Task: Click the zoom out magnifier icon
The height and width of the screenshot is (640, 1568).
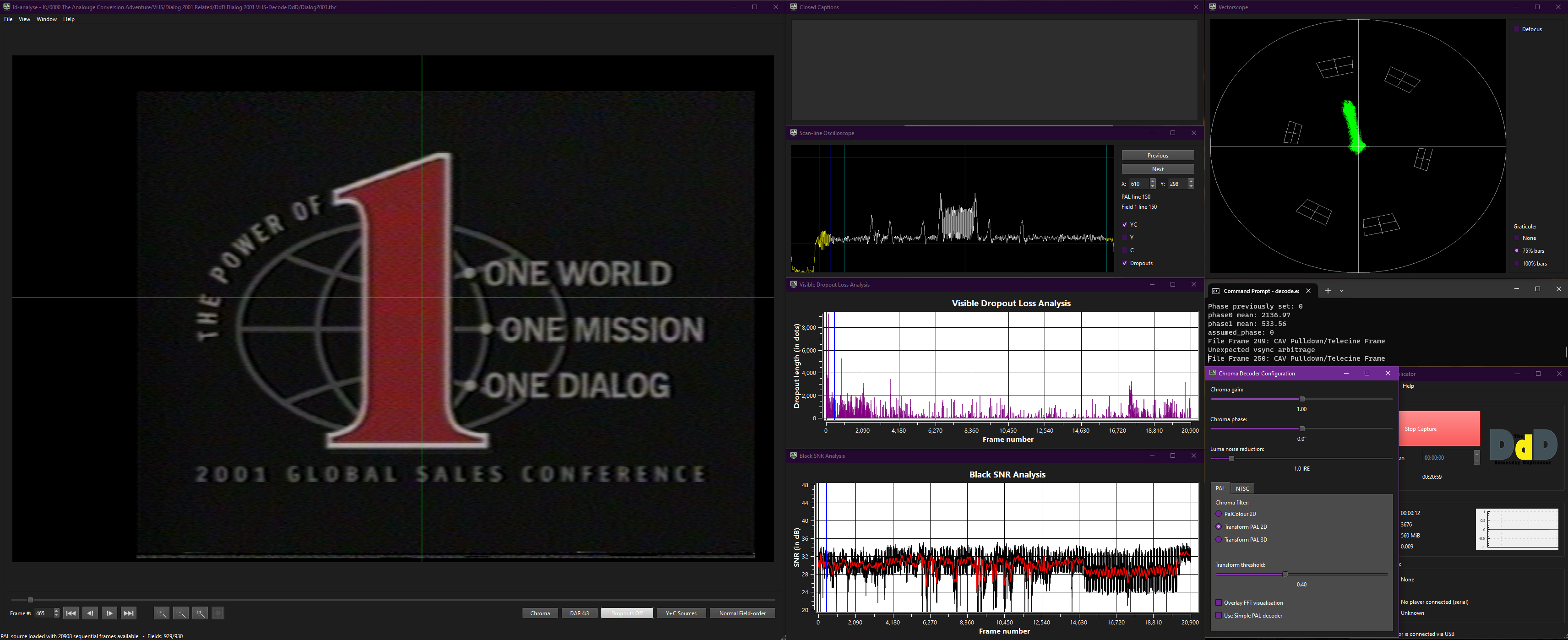Action: (181, 613)
